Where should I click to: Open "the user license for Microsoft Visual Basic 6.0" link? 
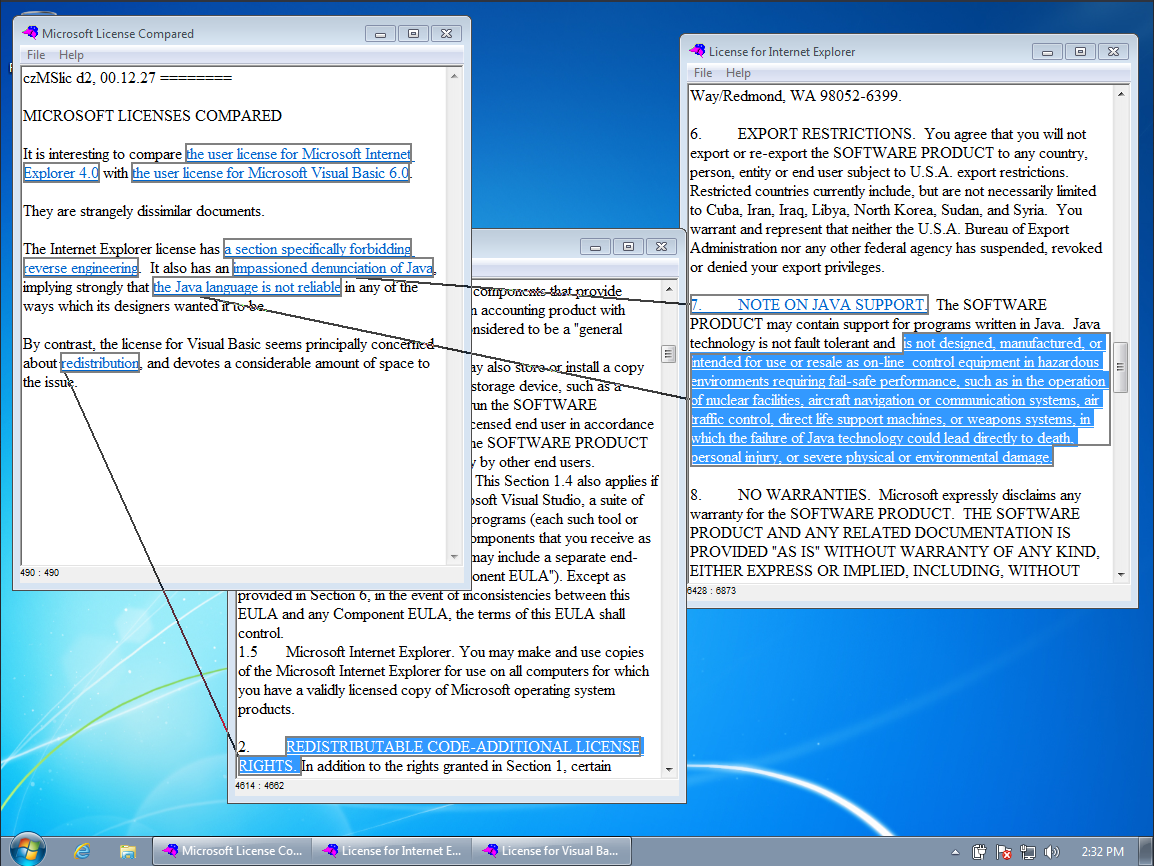pos(270,173)
